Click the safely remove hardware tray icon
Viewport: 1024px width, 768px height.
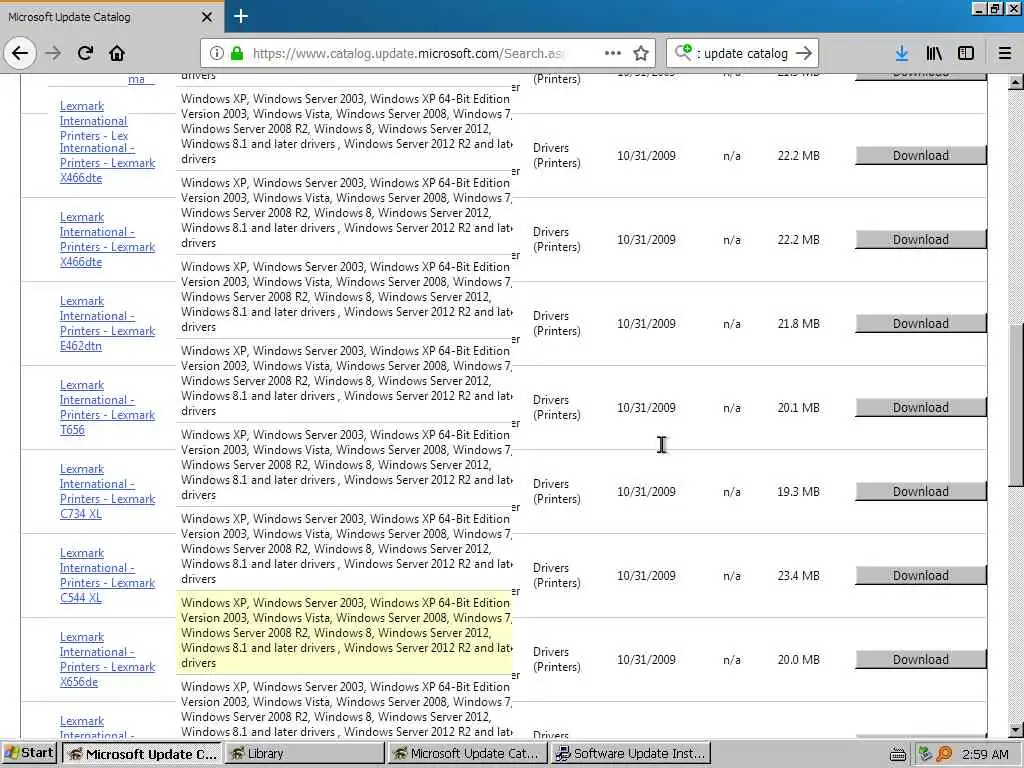pos(925,754)
